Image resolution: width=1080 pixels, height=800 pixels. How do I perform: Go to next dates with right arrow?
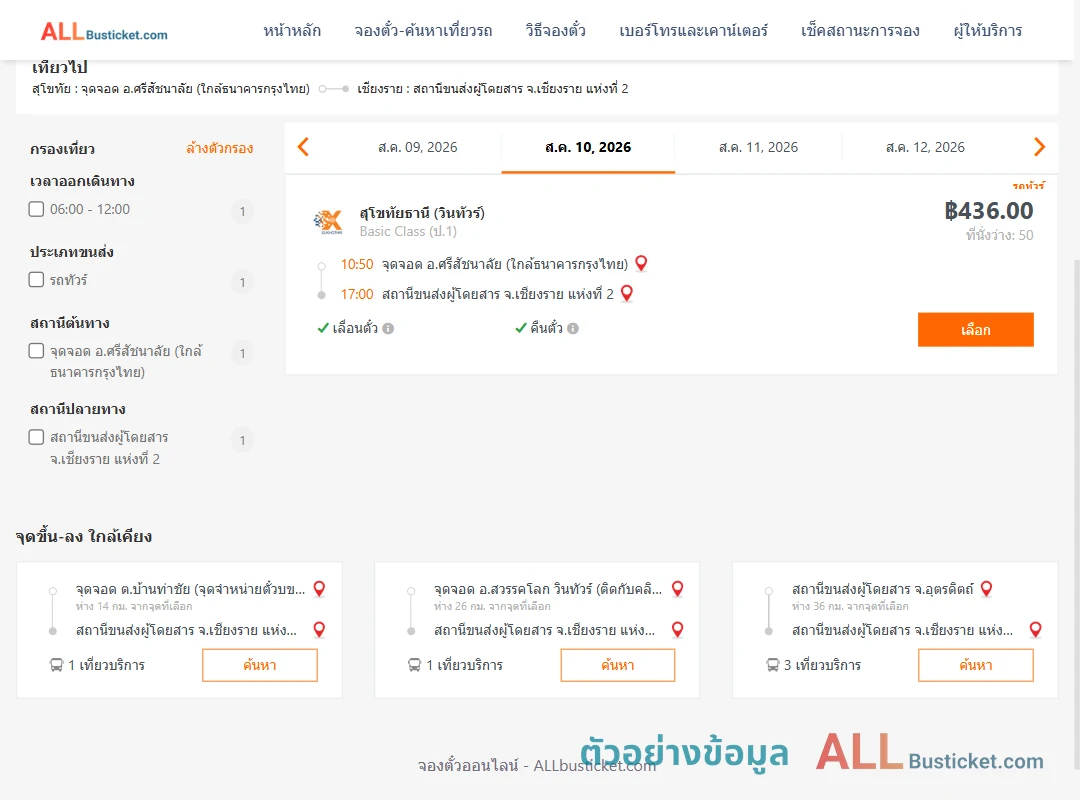click(x=1039, y=147)
